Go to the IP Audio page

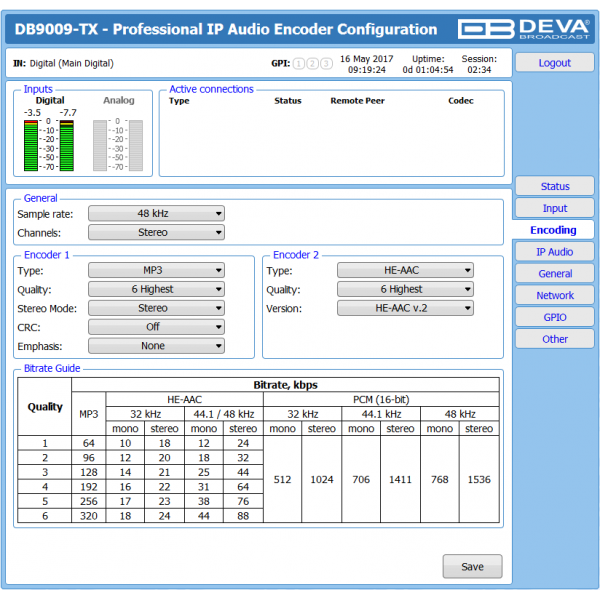[554, 252]
